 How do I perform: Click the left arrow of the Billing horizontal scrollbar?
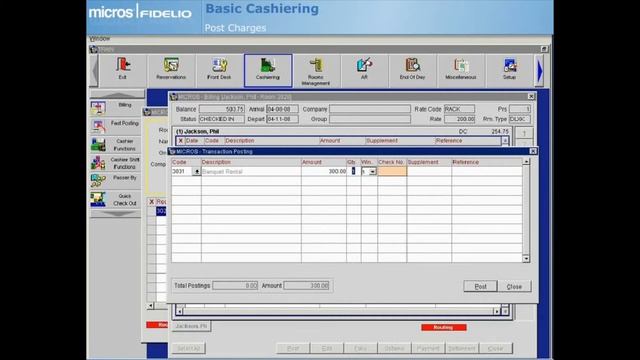point(179,311)
